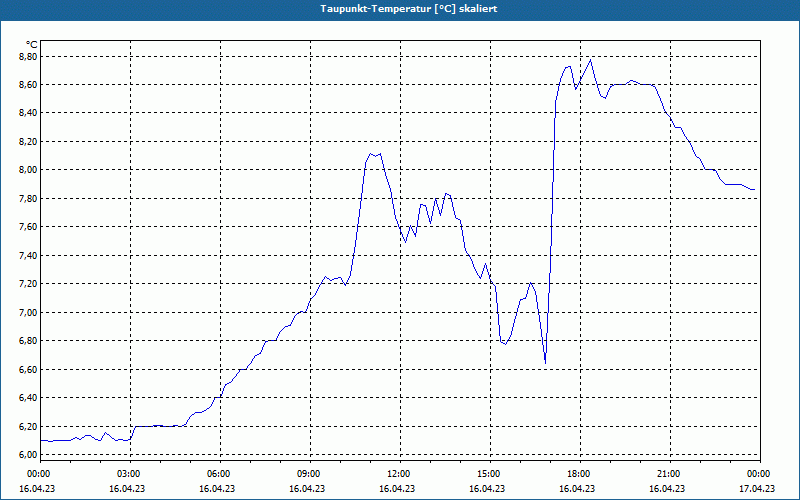Select the 06:00 time label
This screenshot has height=500, width=800.
coord(220,474)
